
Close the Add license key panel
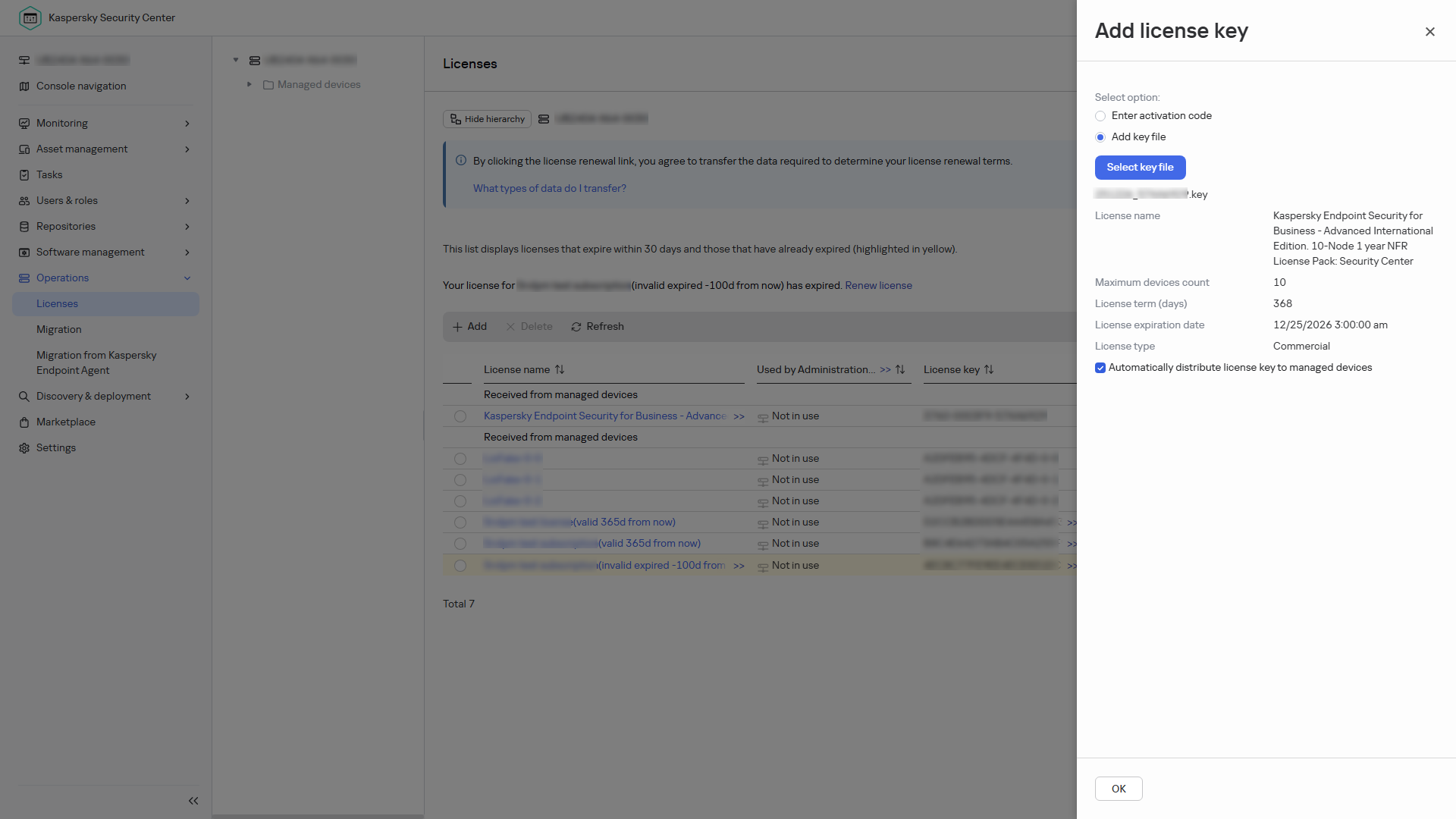tap(1430, 32)
